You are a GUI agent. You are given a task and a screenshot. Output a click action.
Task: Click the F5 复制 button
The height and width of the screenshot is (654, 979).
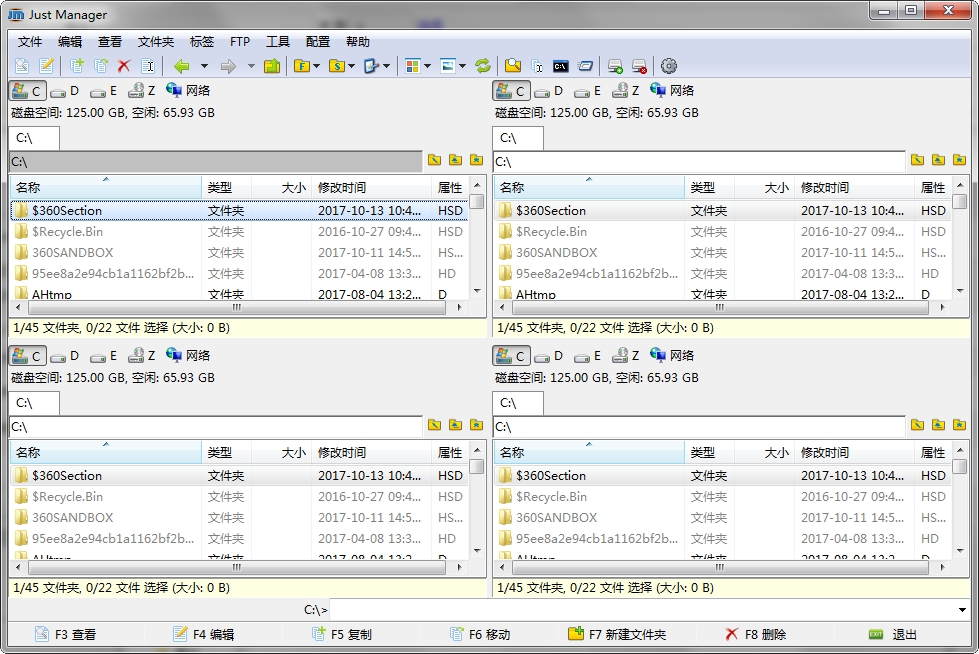click(341, 634)
